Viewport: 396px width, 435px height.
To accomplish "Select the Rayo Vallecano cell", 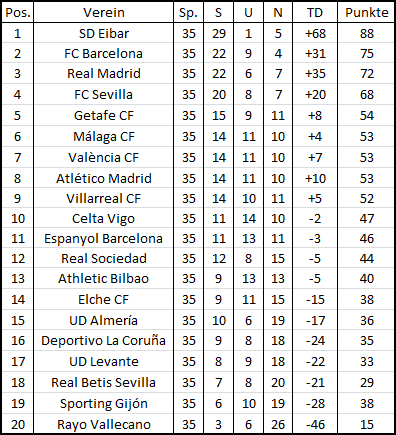I will pyautogui.click(x=104, y=424).
